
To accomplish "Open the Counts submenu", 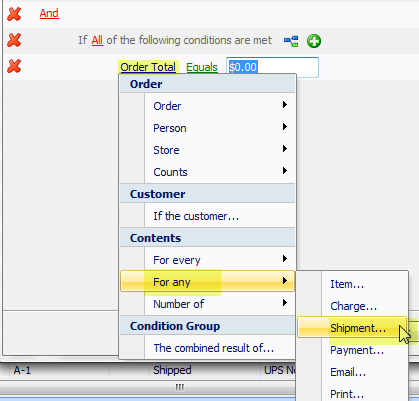I will (208, 172).
